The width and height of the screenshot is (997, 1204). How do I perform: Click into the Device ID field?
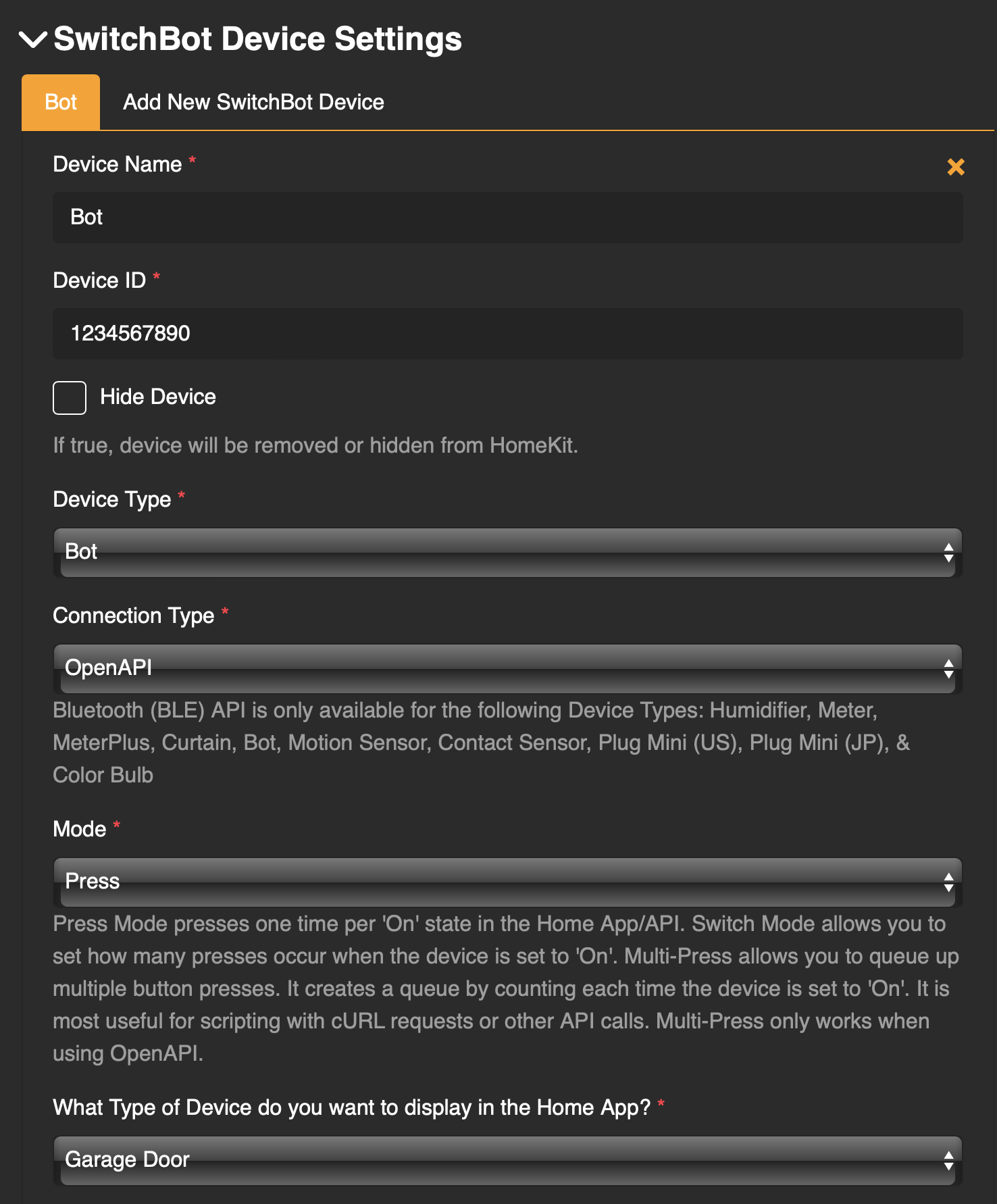(507, 334)
